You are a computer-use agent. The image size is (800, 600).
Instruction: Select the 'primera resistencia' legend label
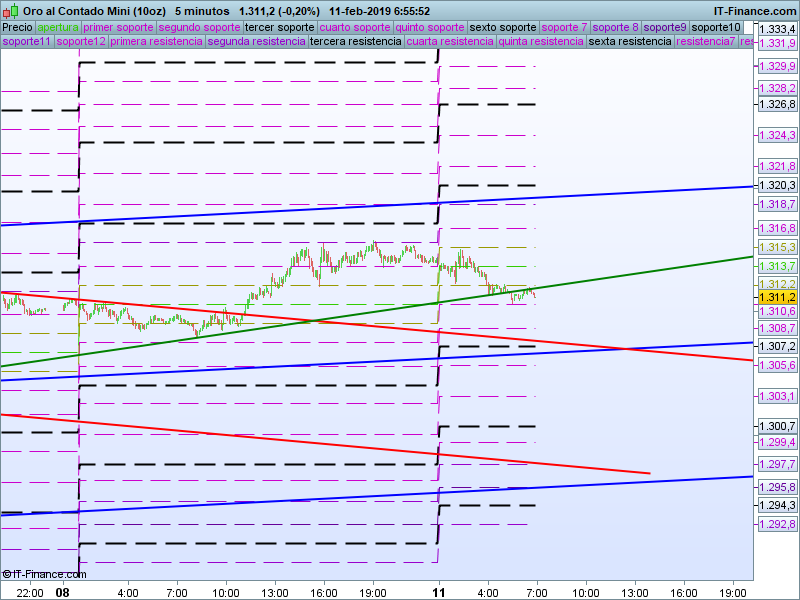point(156,42)
